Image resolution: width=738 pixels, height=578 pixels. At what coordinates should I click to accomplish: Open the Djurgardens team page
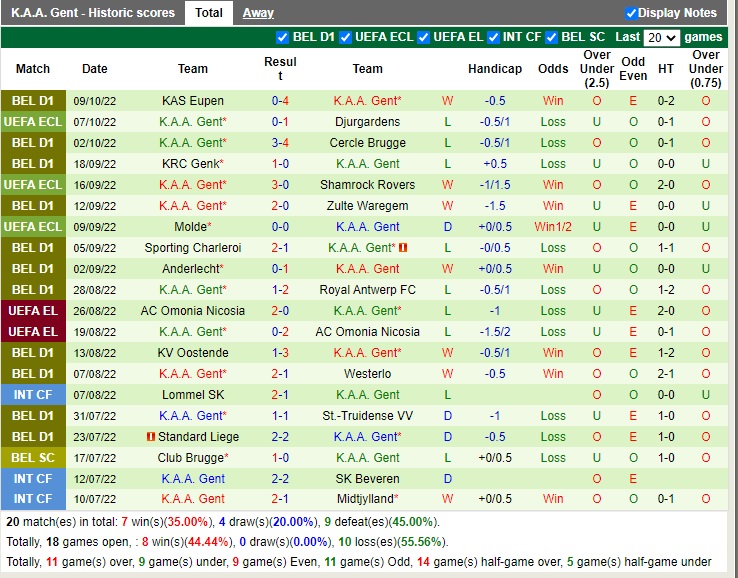click(367, 122)
